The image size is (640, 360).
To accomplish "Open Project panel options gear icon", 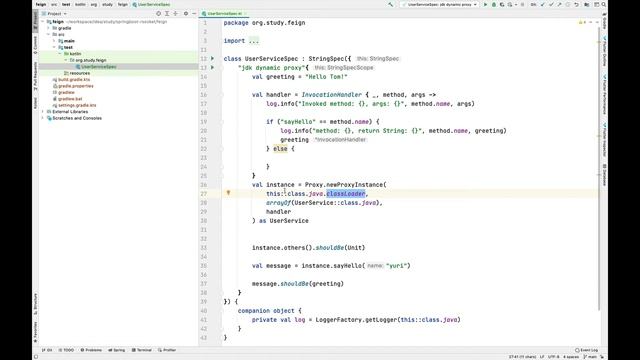I will 186,13.
